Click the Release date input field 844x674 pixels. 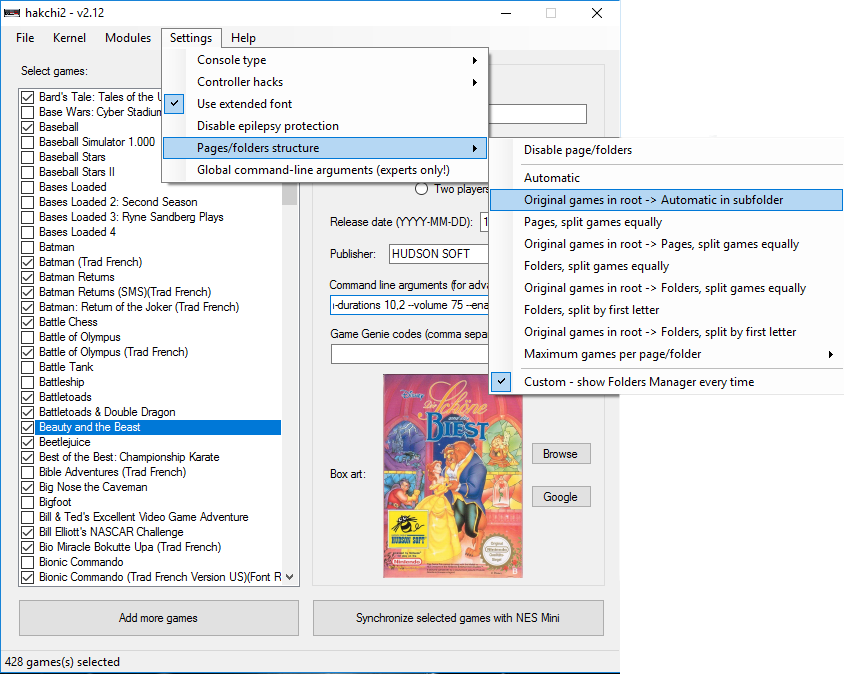484,221
